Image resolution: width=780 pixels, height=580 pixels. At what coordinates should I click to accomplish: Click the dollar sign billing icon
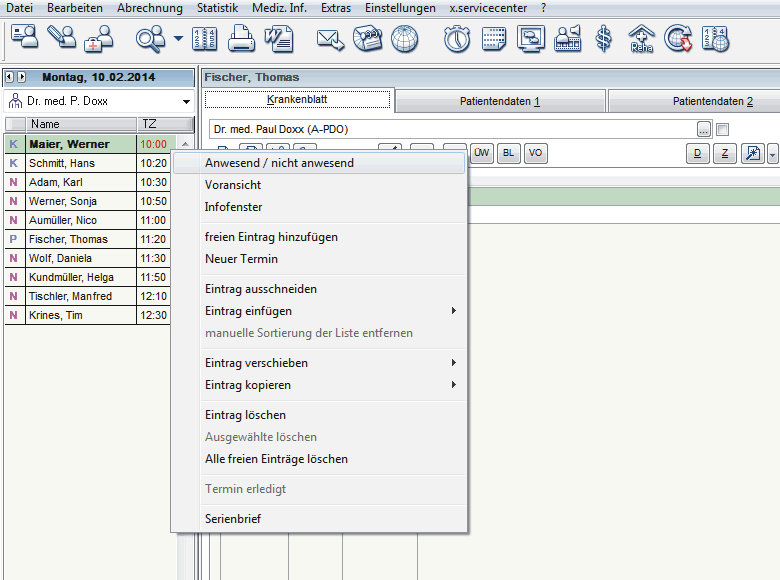603,40
